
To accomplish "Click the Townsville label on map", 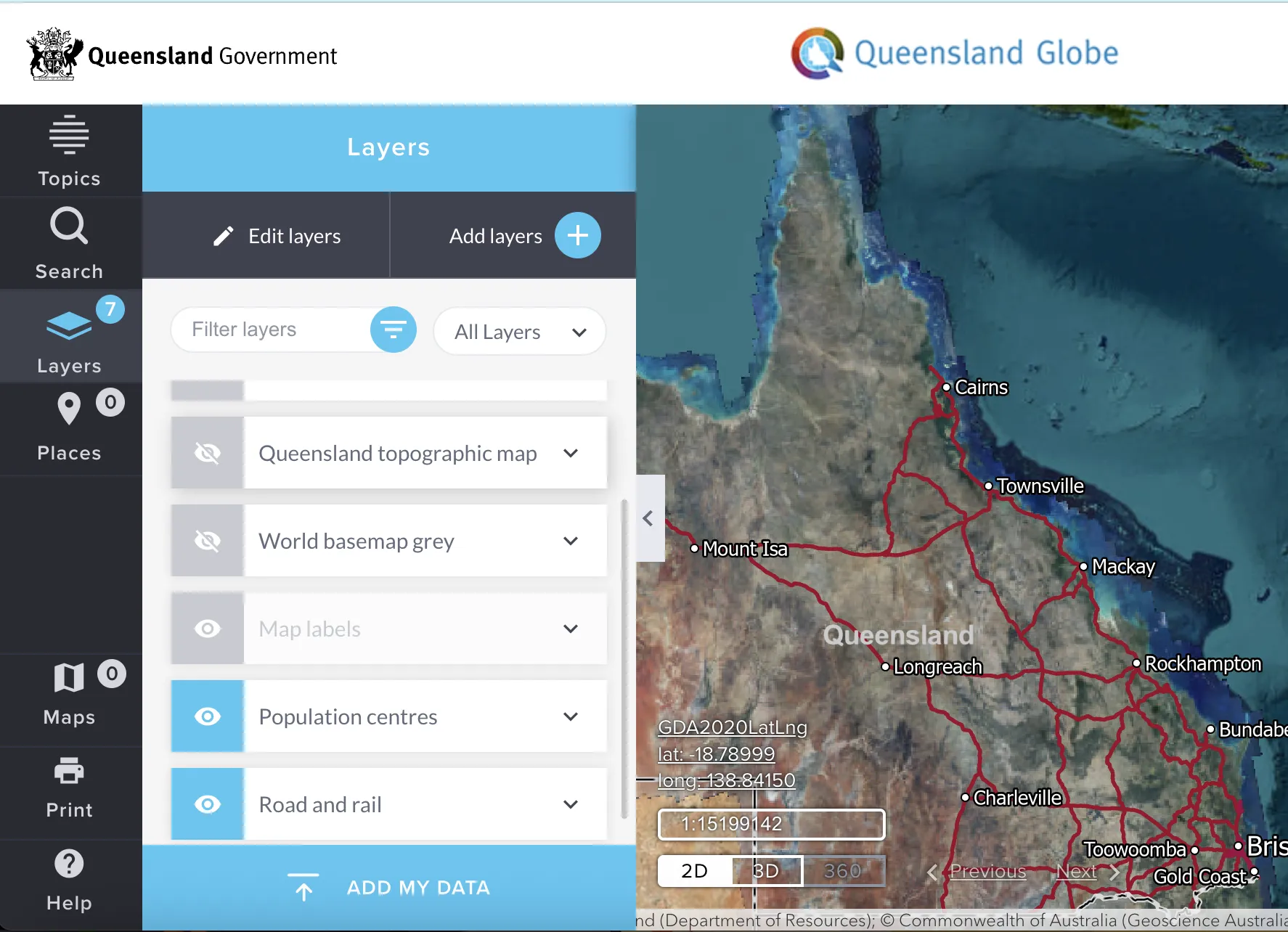I will 1040,486.
